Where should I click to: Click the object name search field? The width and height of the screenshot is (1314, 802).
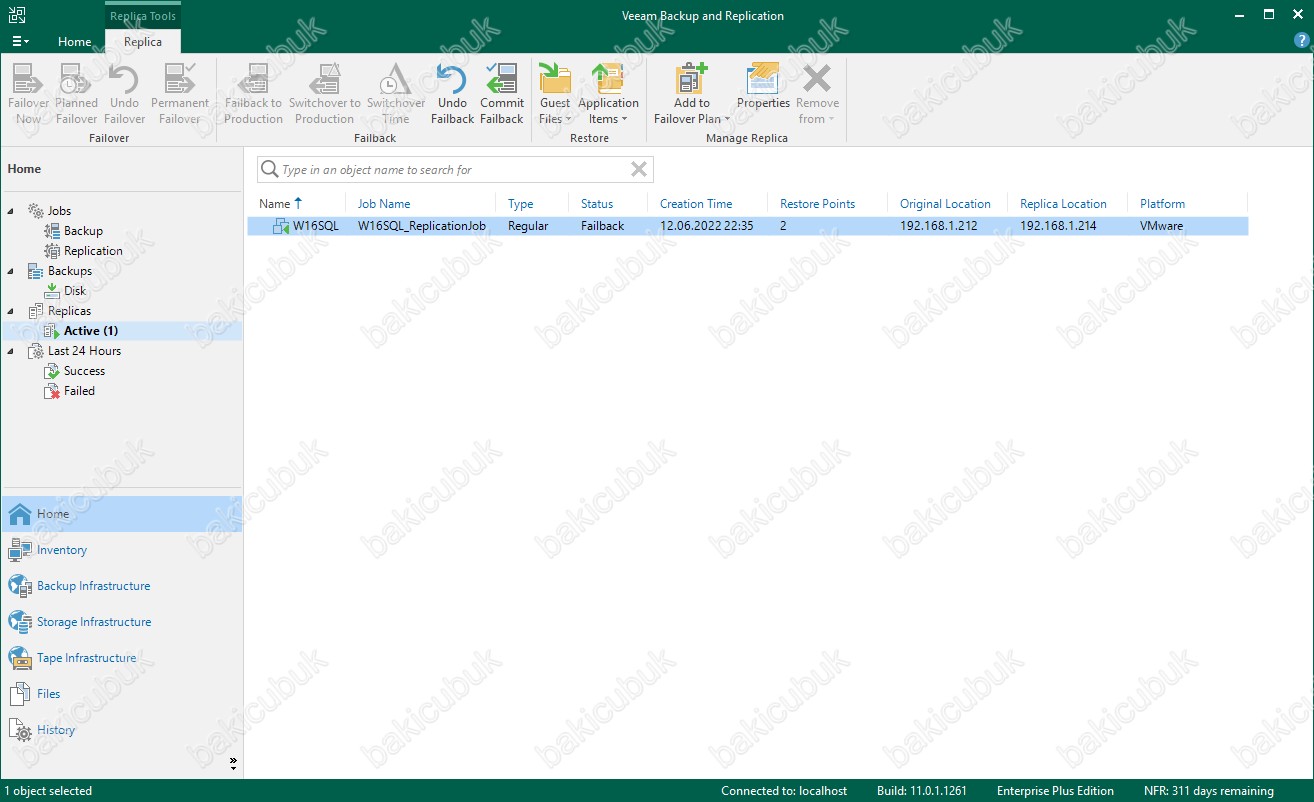point(455,170)
